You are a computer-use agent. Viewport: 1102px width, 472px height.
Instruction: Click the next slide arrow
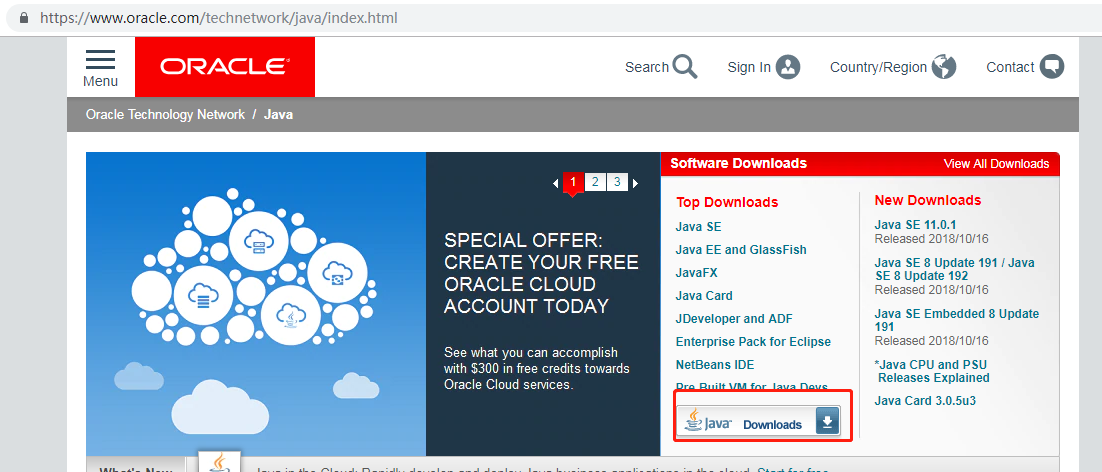point(635,183)
